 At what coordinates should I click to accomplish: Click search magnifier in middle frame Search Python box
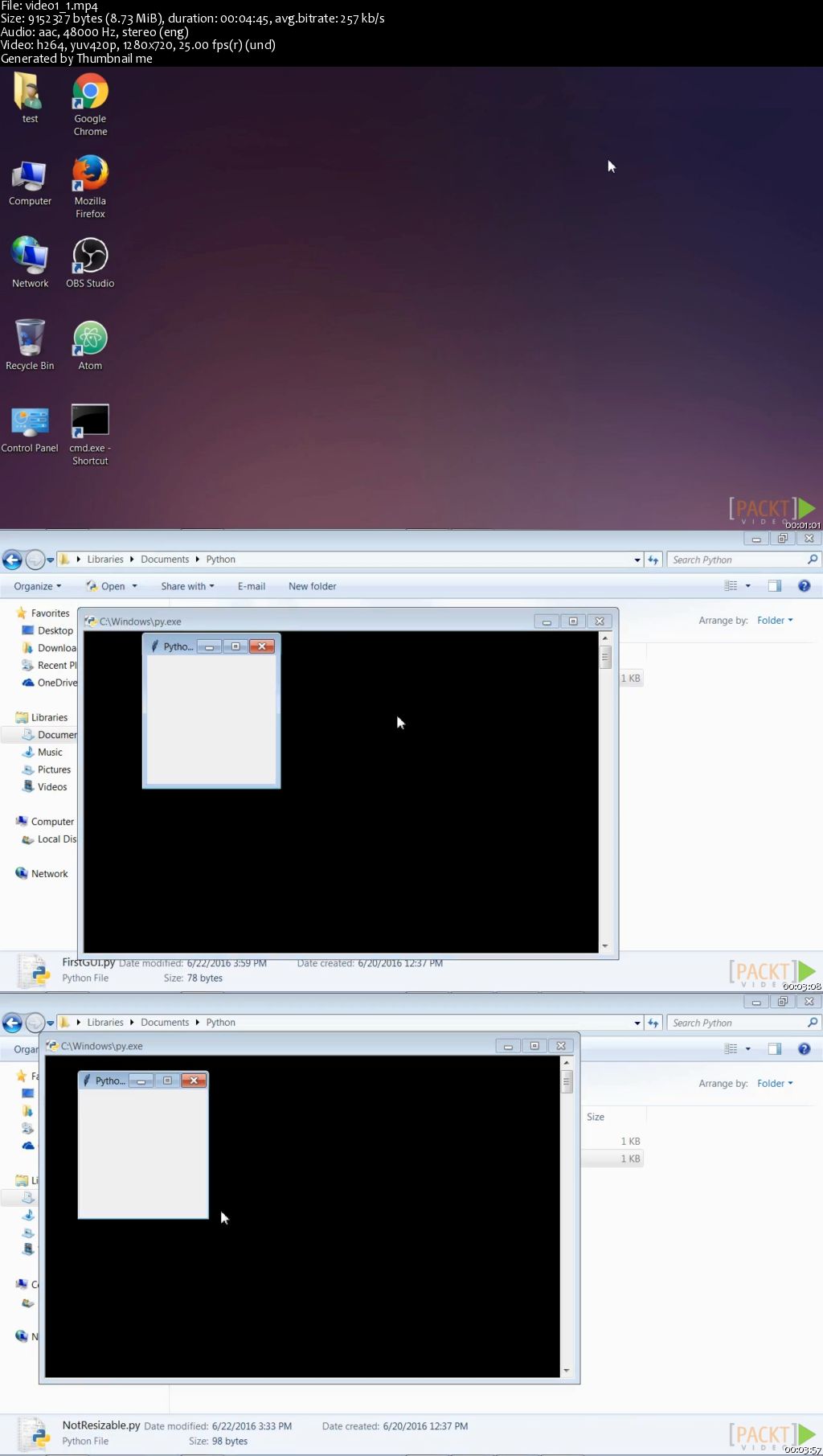[812, 560]
